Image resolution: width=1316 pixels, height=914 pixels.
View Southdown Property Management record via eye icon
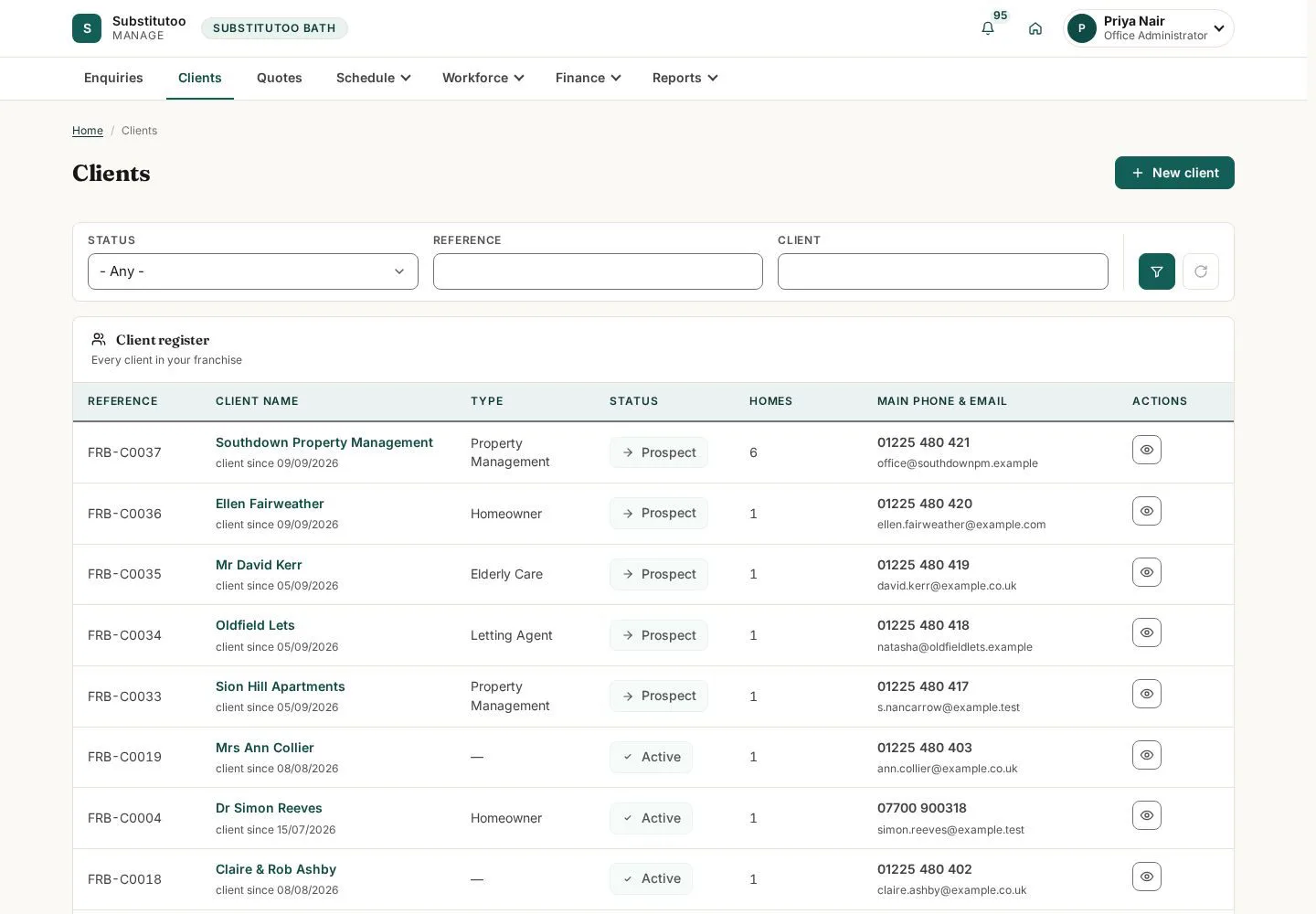(1147, 450)
